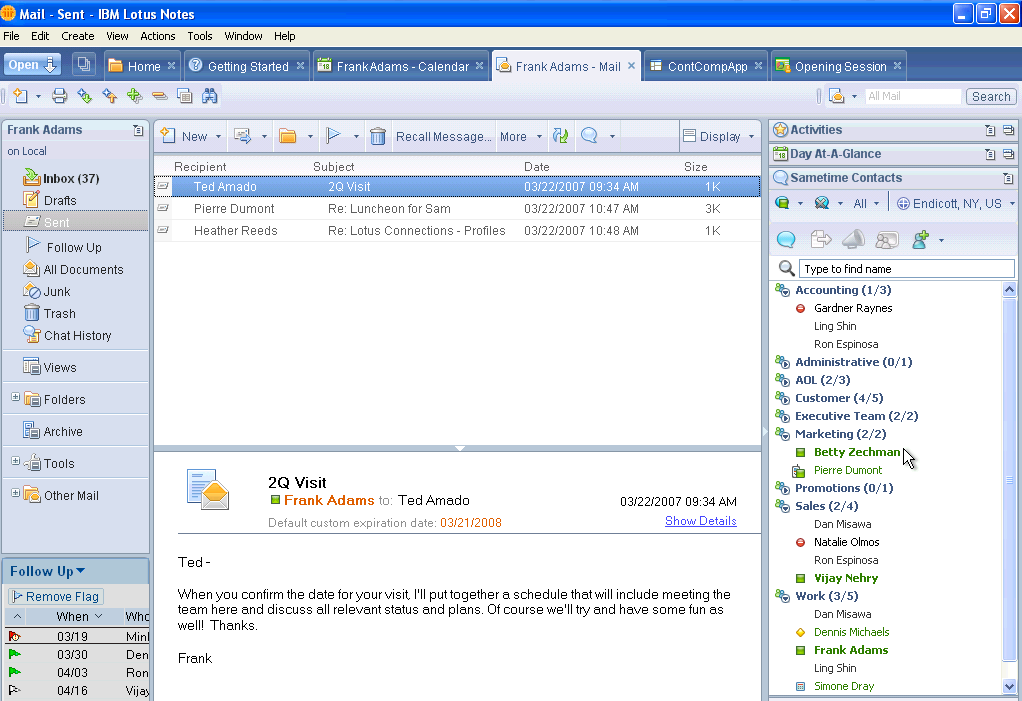Viewport: 1022px width, 701px height.
Task: Click the contacts list scrollbar down arrow
Action: (1009, 686)
